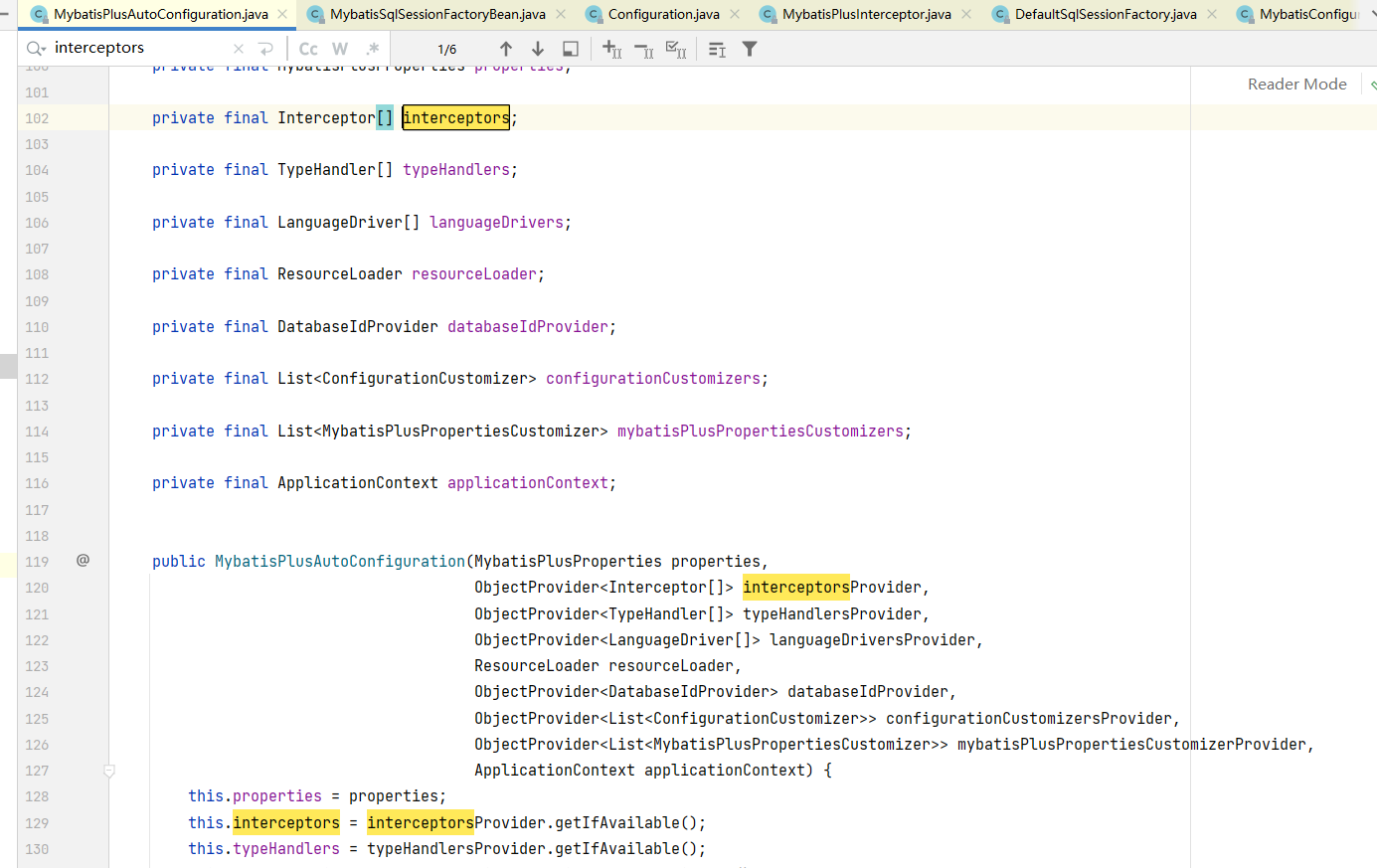Add selection for next occurrence icon

(x=612, y=49)
